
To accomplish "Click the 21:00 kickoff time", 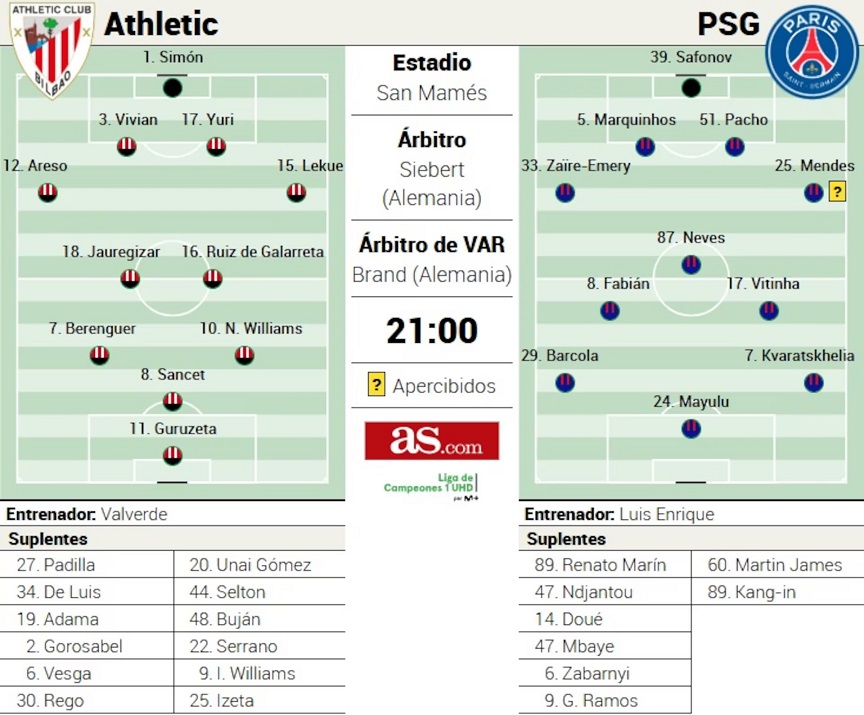I will 431,330.
